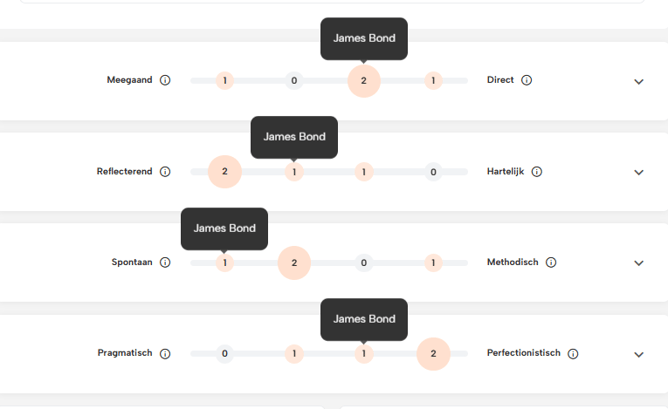Screen dimensions: 668x409
Task: Click the 0 bubble on Spontaan scale
Action: coord(364,263)
